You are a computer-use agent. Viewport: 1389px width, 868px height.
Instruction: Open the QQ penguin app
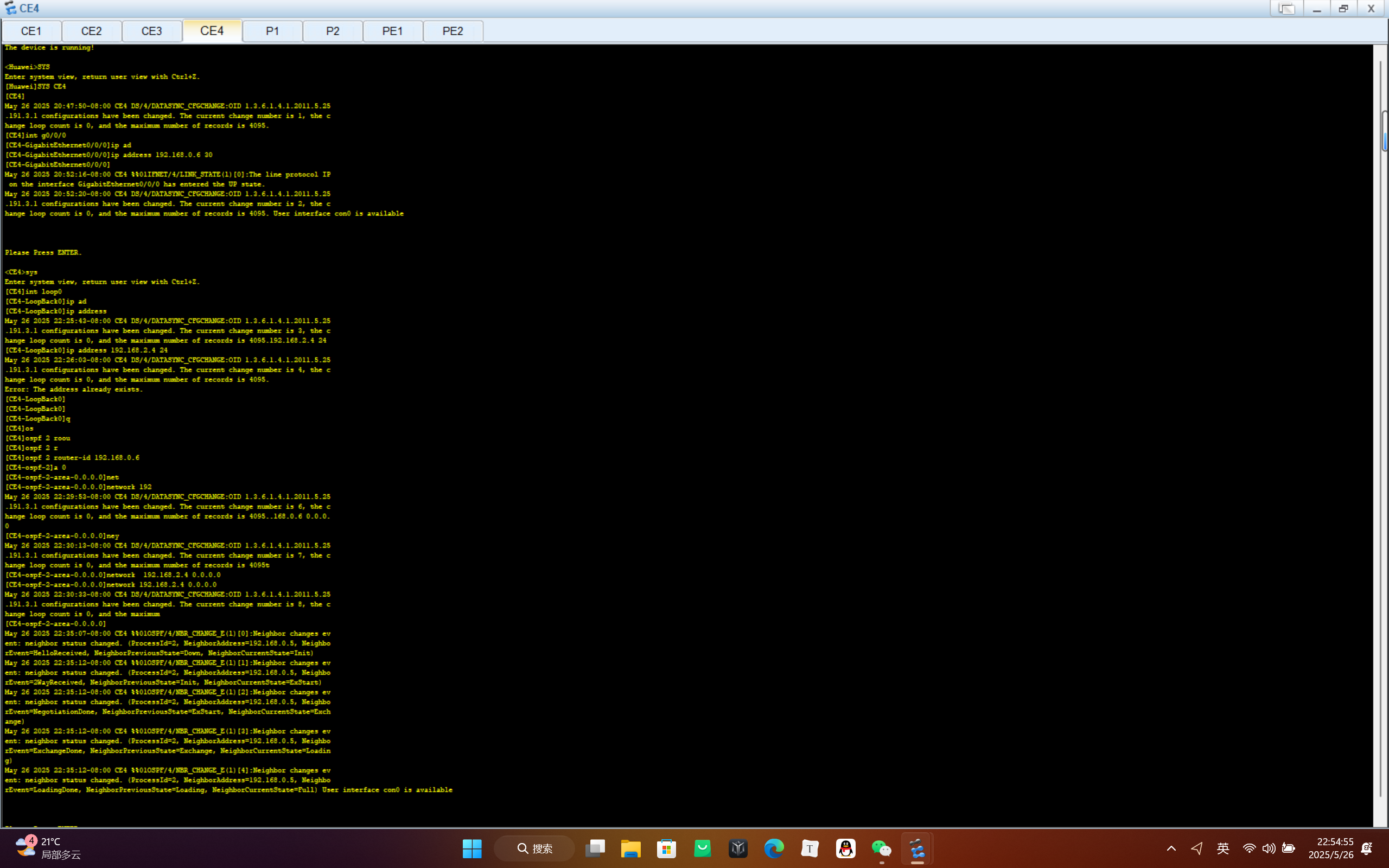(845, 848)
